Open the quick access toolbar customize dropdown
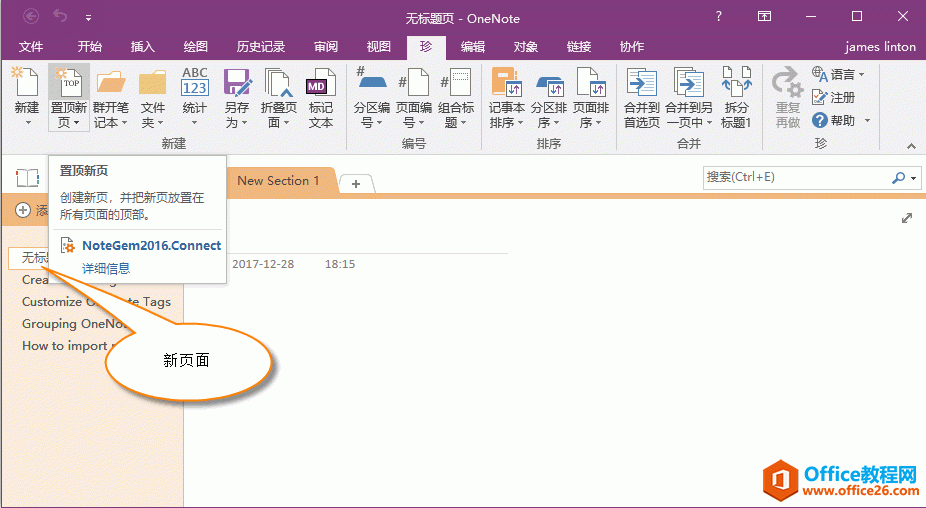Viewport: 926px width, 508px height. click(x=88, y=18)
